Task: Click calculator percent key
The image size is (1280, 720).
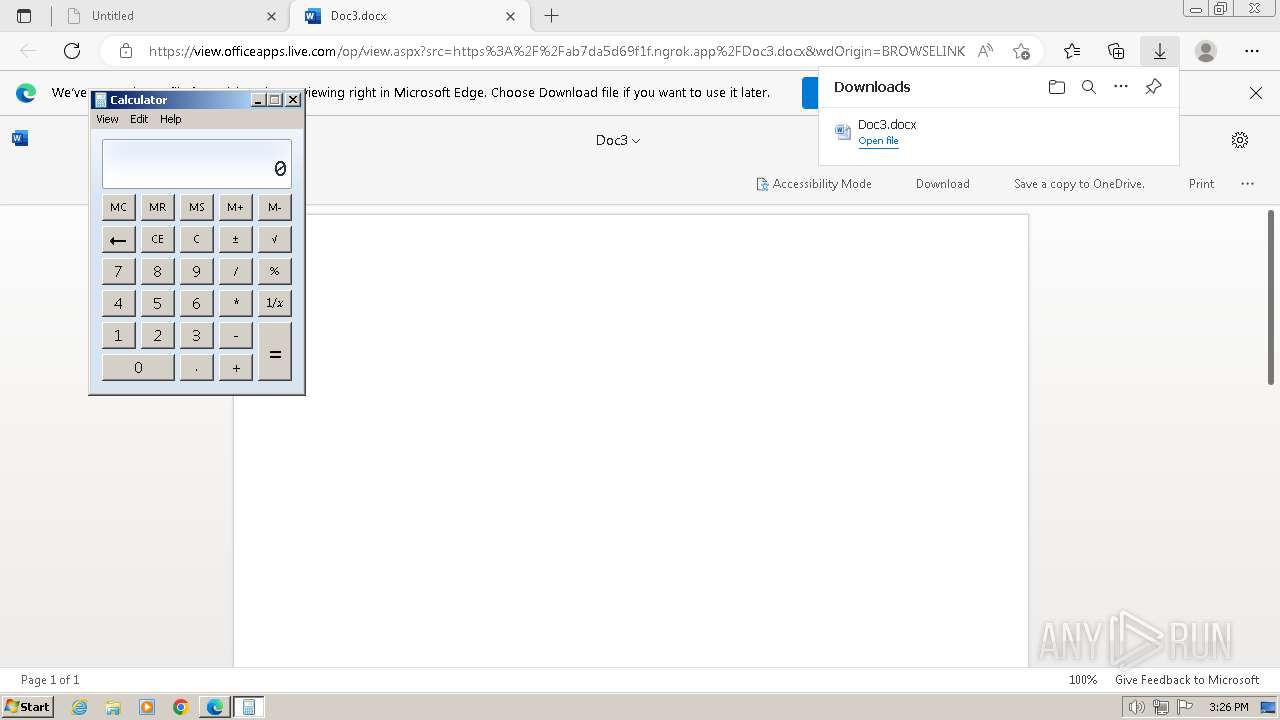Action: [x=275, y=271]
